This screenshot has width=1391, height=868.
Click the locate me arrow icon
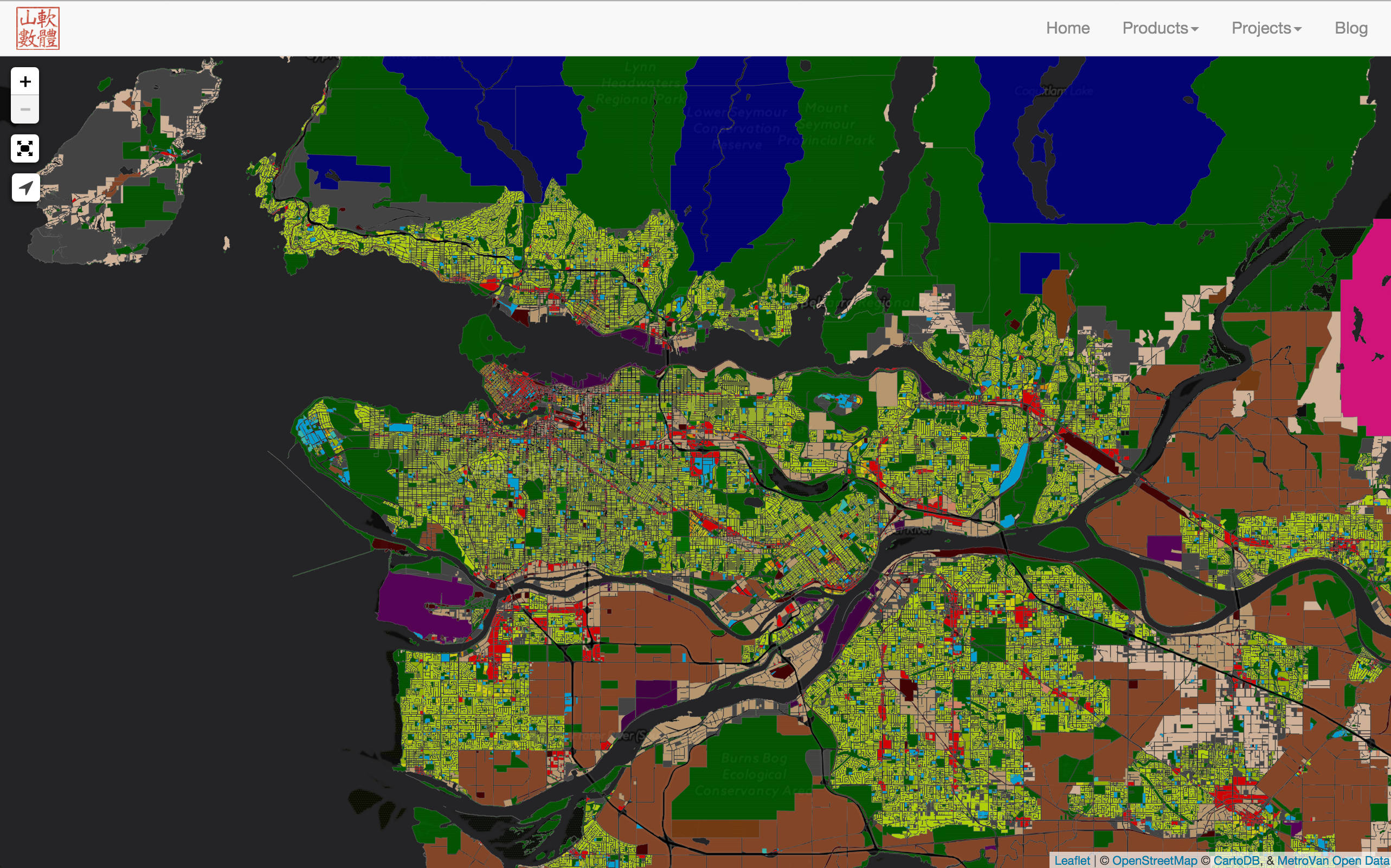(25, 187)
